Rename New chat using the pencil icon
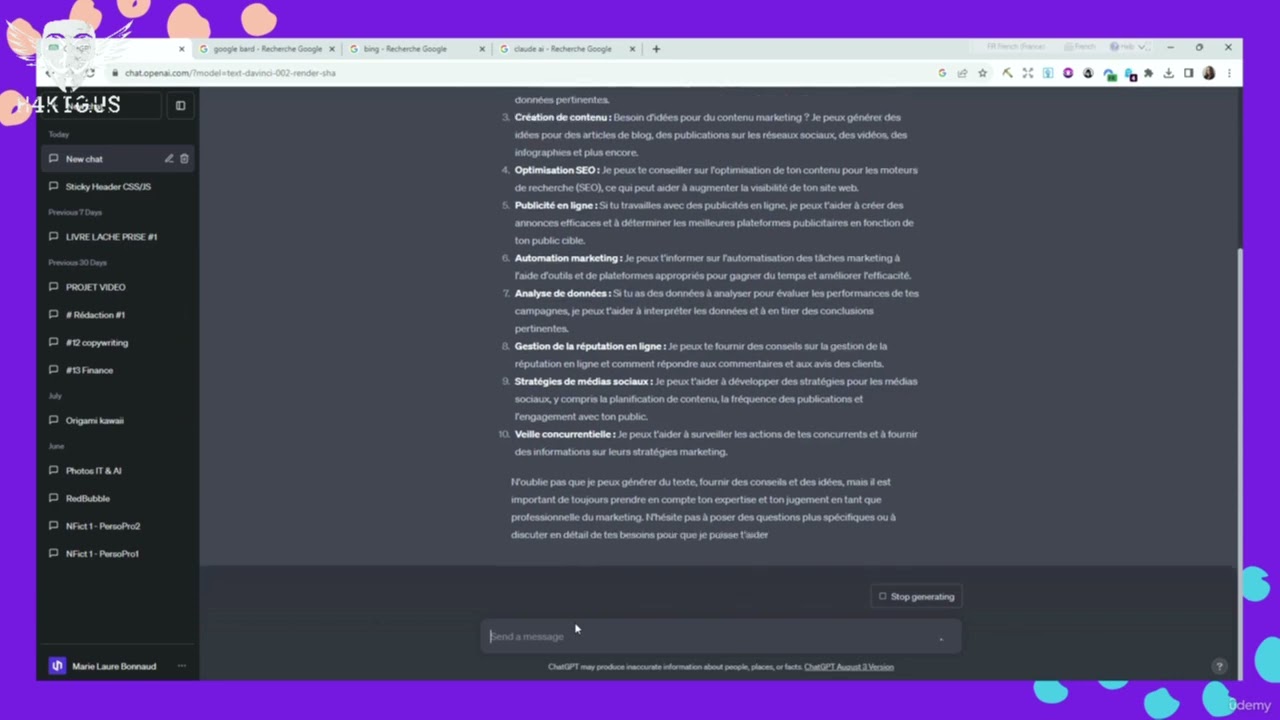The height and width of the screenshot is (720, 1280). point(169,159)
